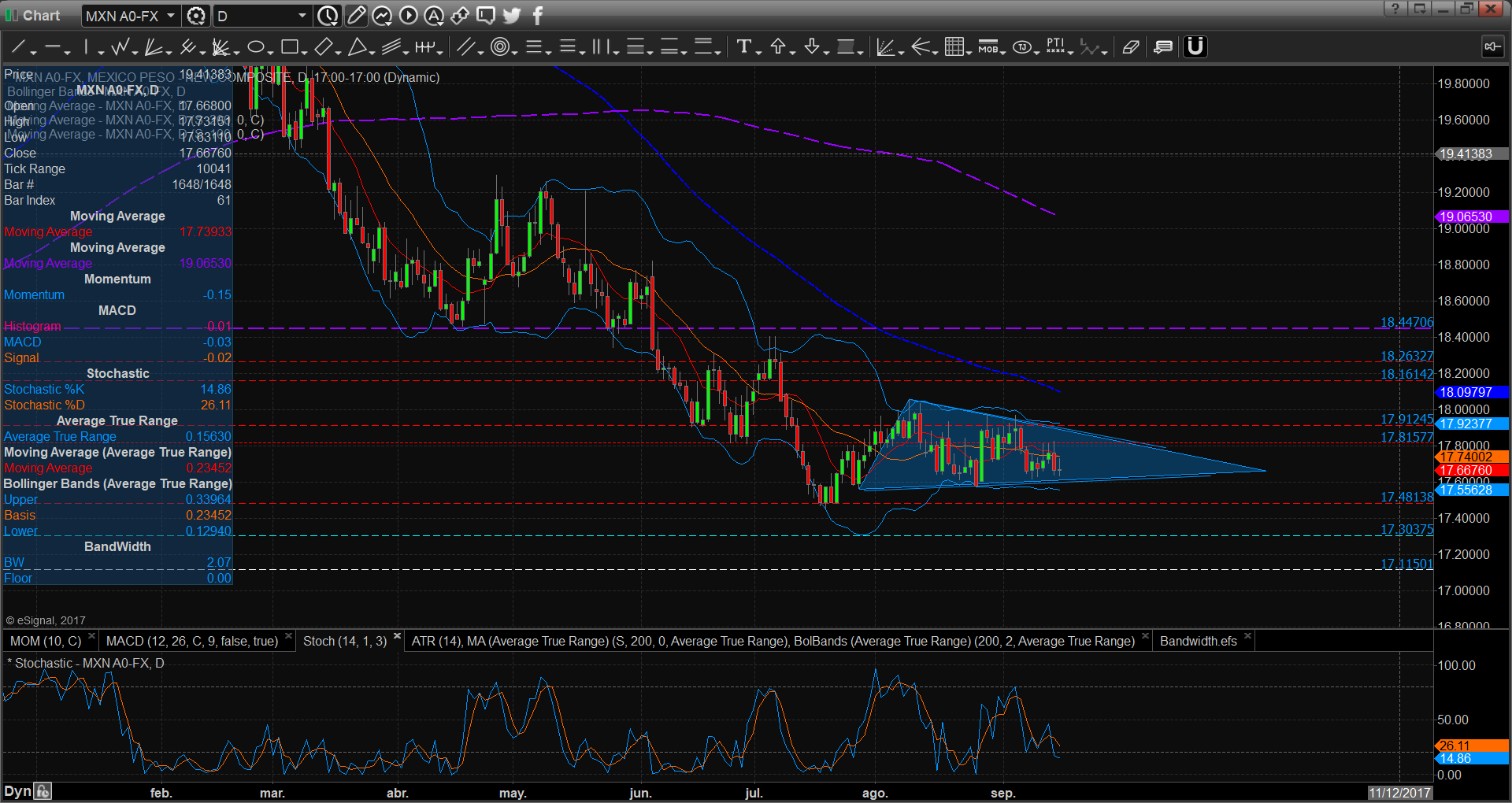Click the bar replay play icon

408,16
